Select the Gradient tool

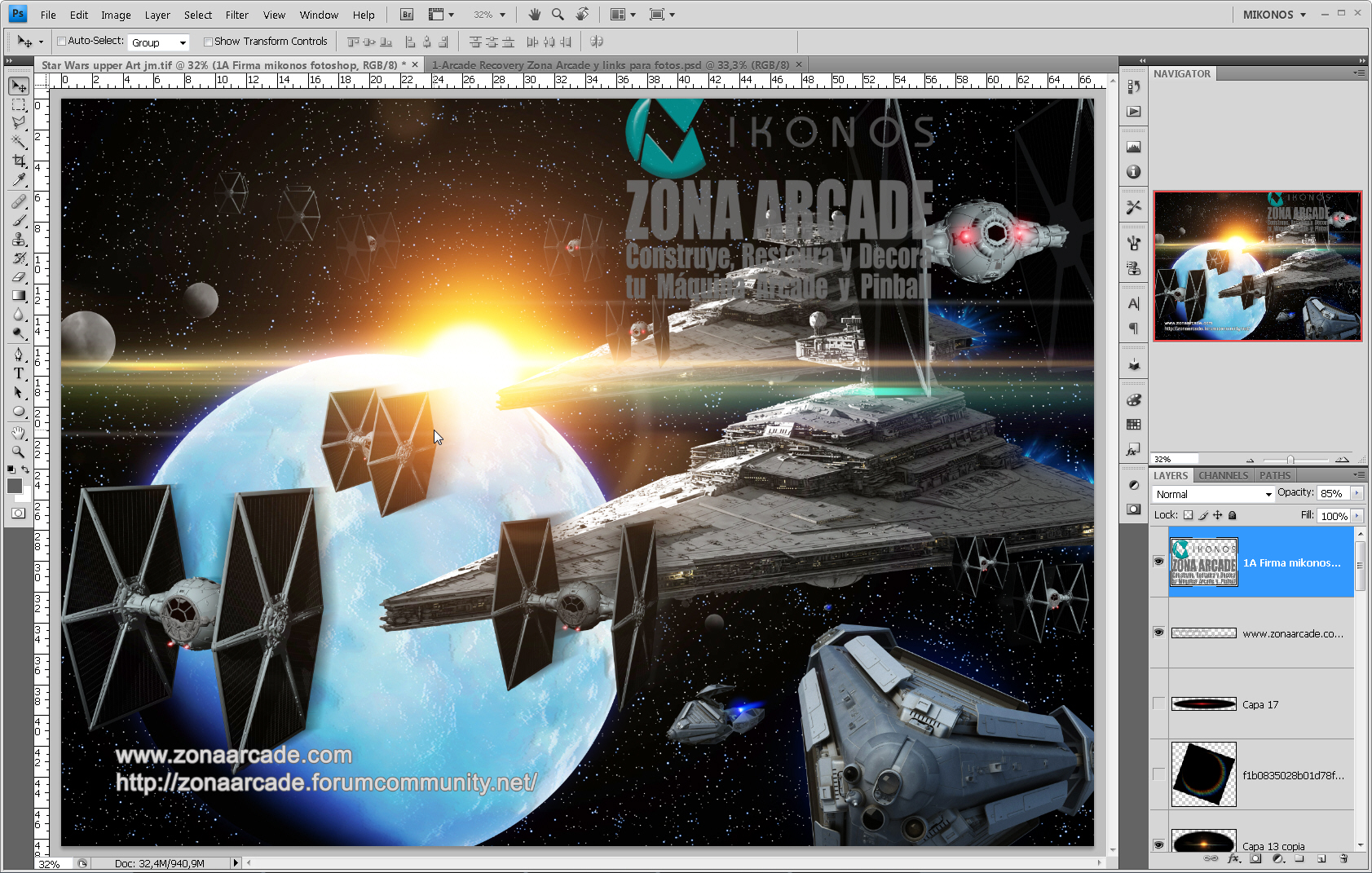18,296
